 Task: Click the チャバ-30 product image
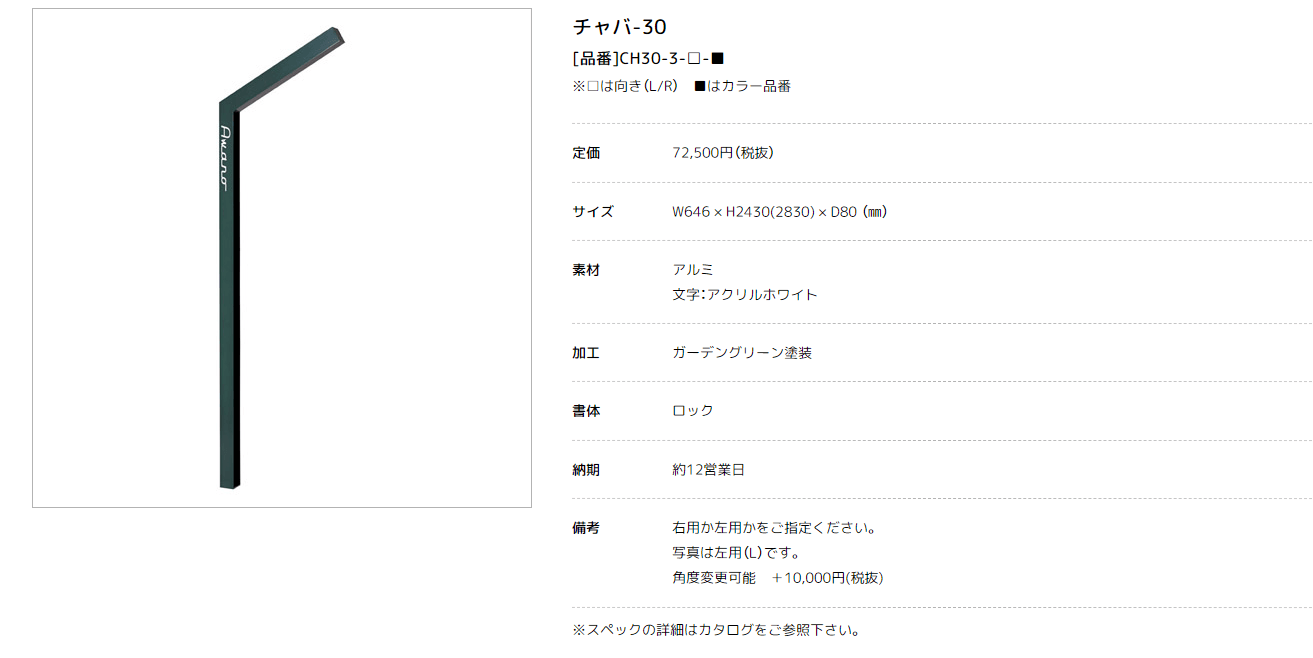point(282,258)
